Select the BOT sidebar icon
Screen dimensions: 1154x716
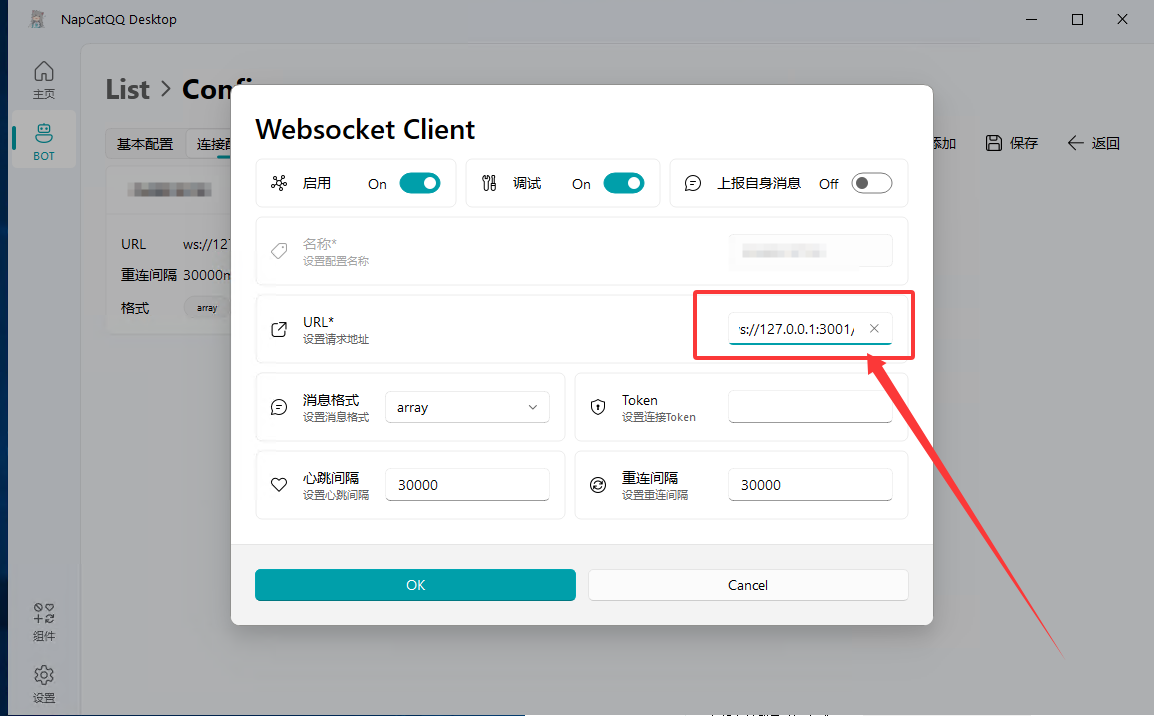click(43, 132)
